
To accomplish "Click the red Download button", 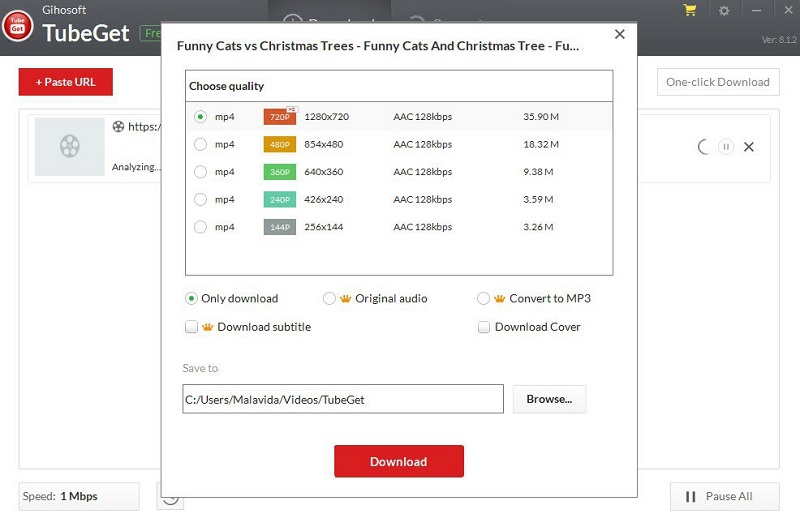I will pos(399,461).
